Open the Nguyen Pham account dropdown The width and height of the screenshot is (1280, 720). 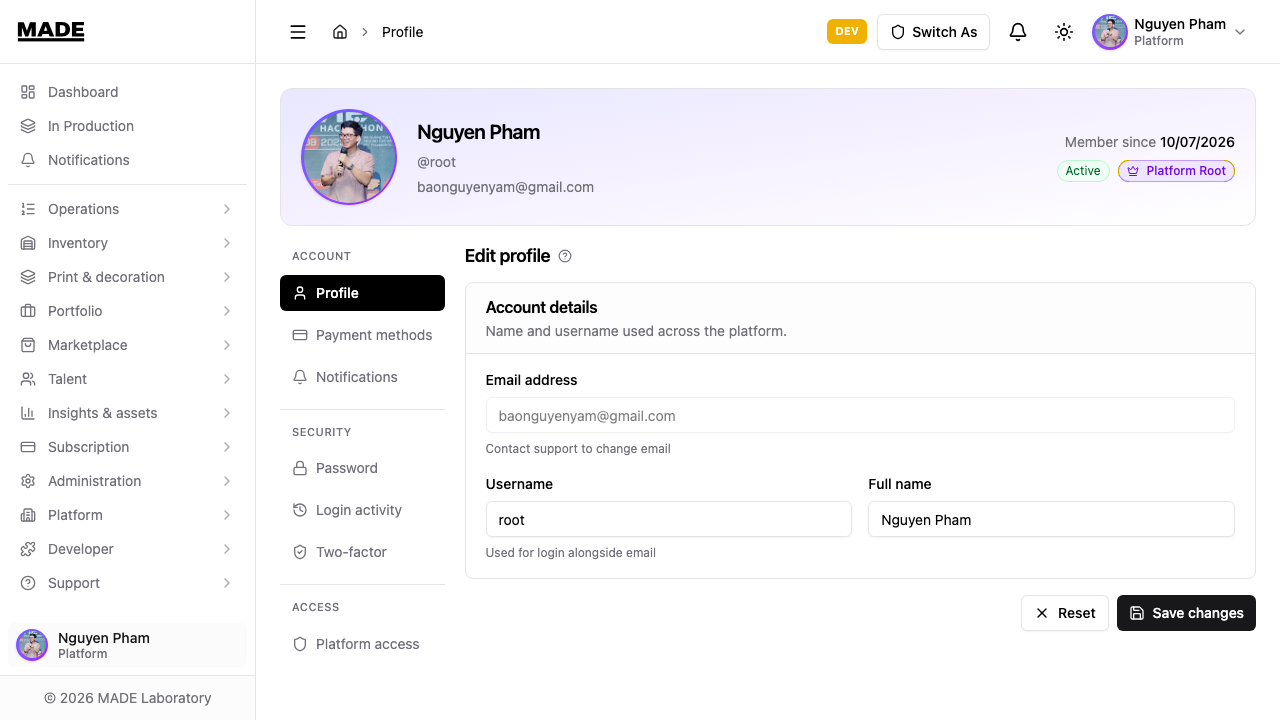[x=1170, y=32]
